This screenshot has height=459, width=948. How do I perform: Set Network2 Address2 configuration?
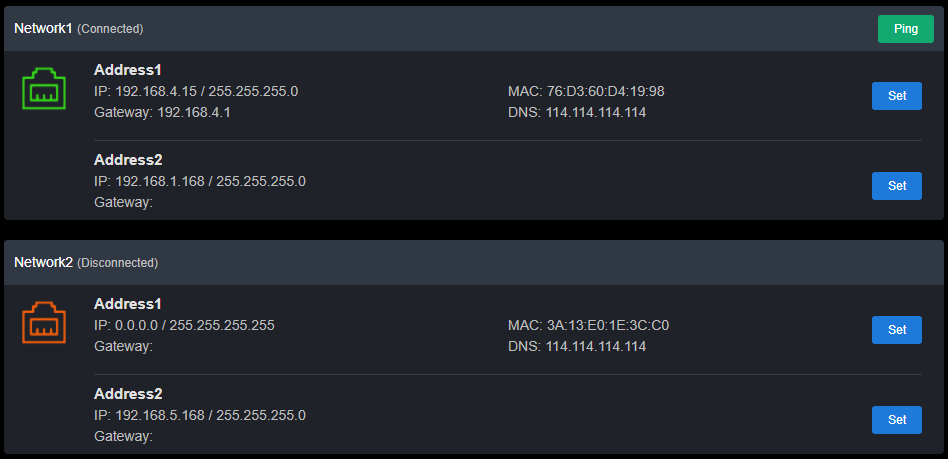[x=897, y=420]
